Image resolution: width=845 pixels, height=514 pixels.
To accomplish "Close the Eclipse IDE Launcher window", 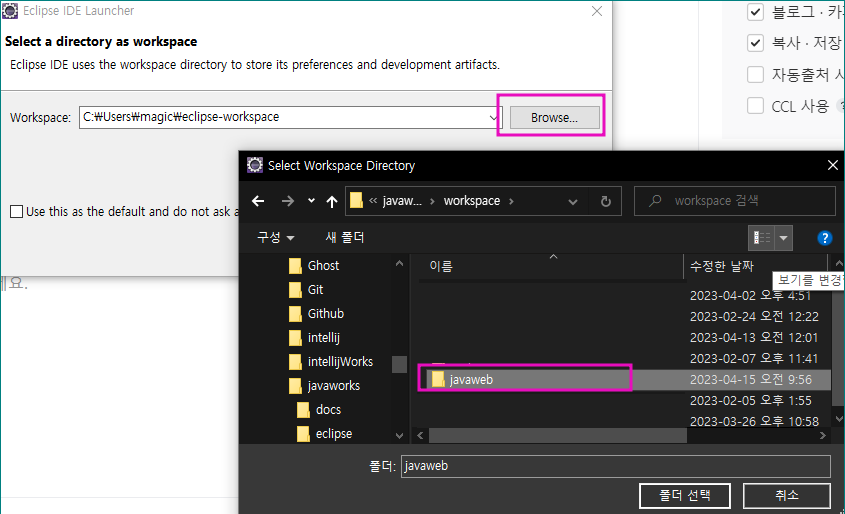I will (597, 11).
